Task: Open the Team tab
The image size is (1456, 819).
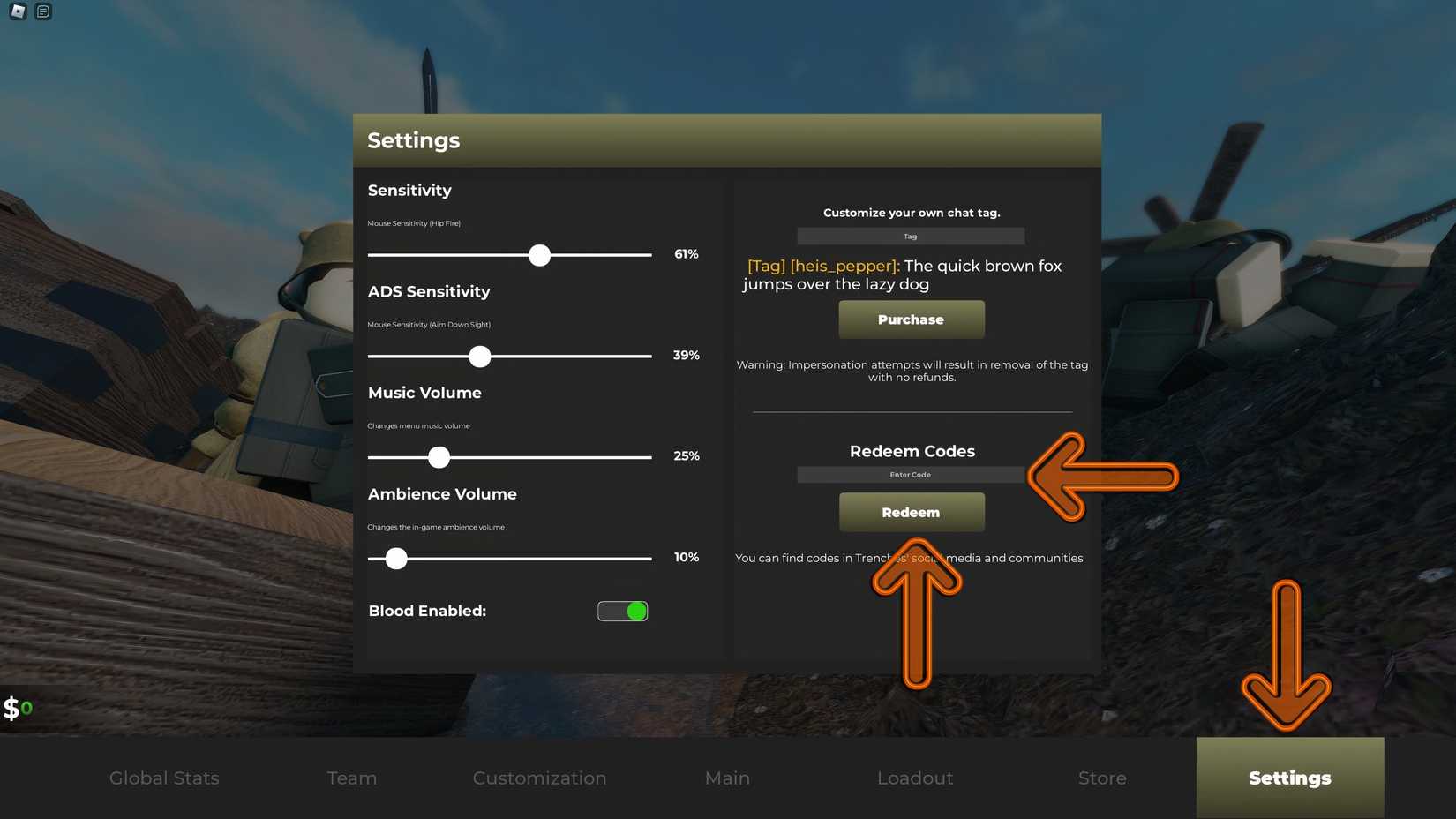Action: pos(351,778)
